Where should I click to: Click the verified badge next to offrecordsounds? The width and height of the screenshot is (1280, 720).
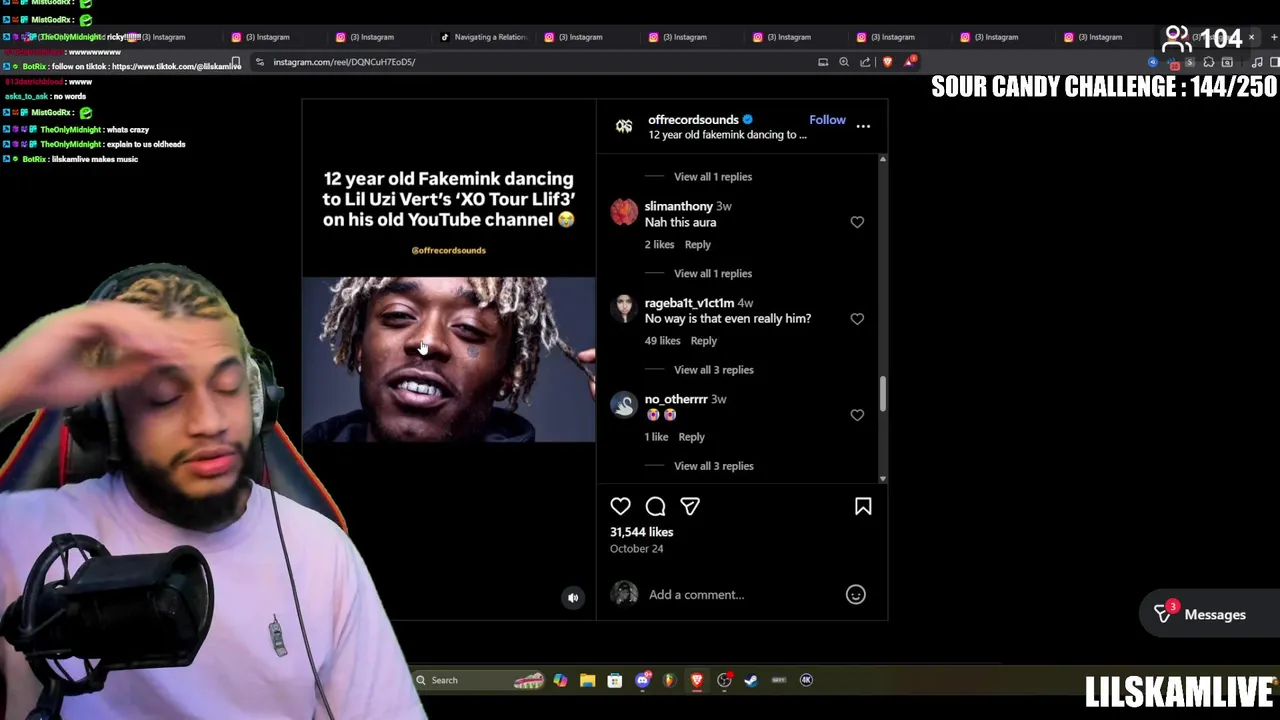(747, 120)
